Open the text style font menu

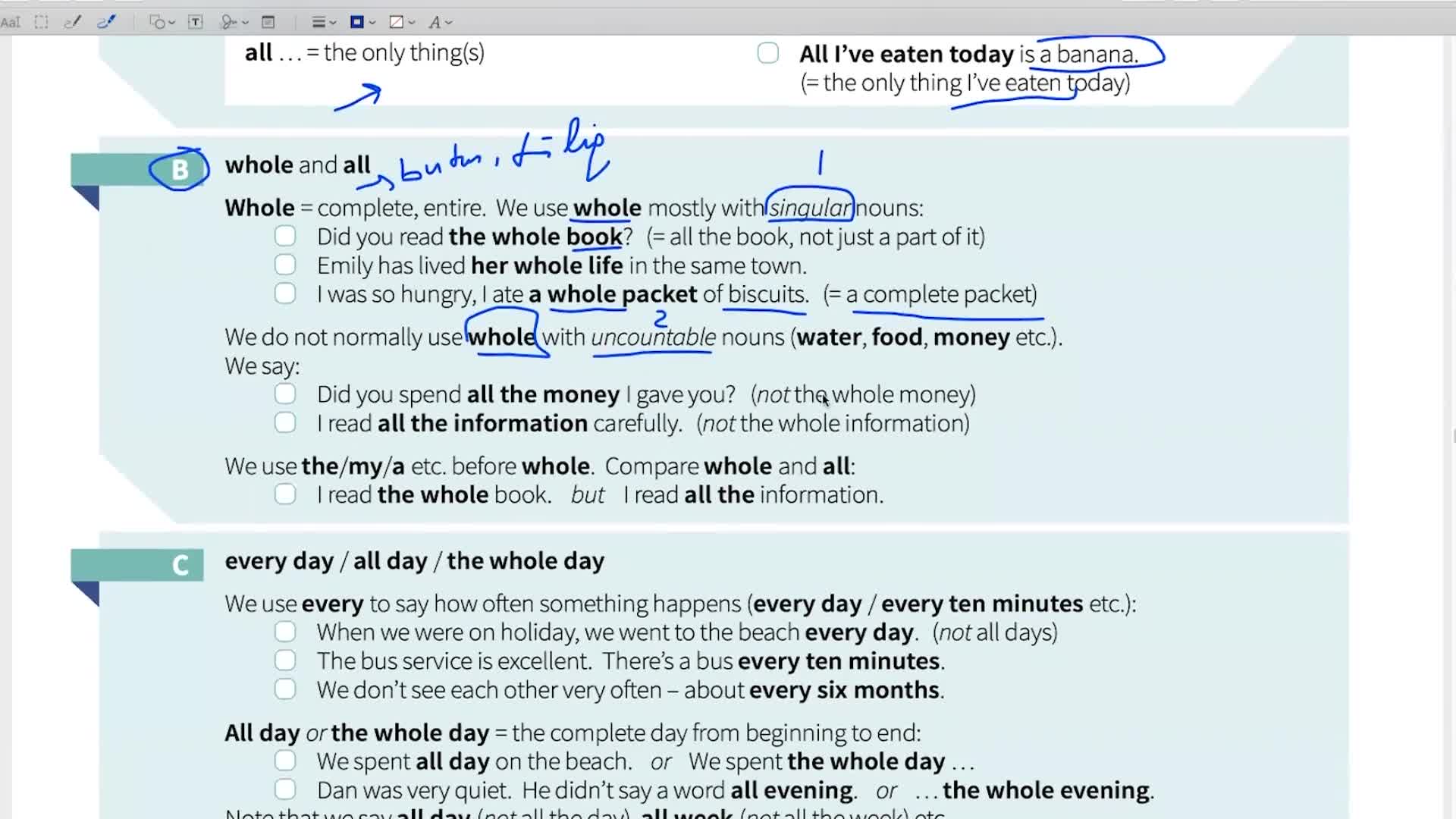point(440,22)
